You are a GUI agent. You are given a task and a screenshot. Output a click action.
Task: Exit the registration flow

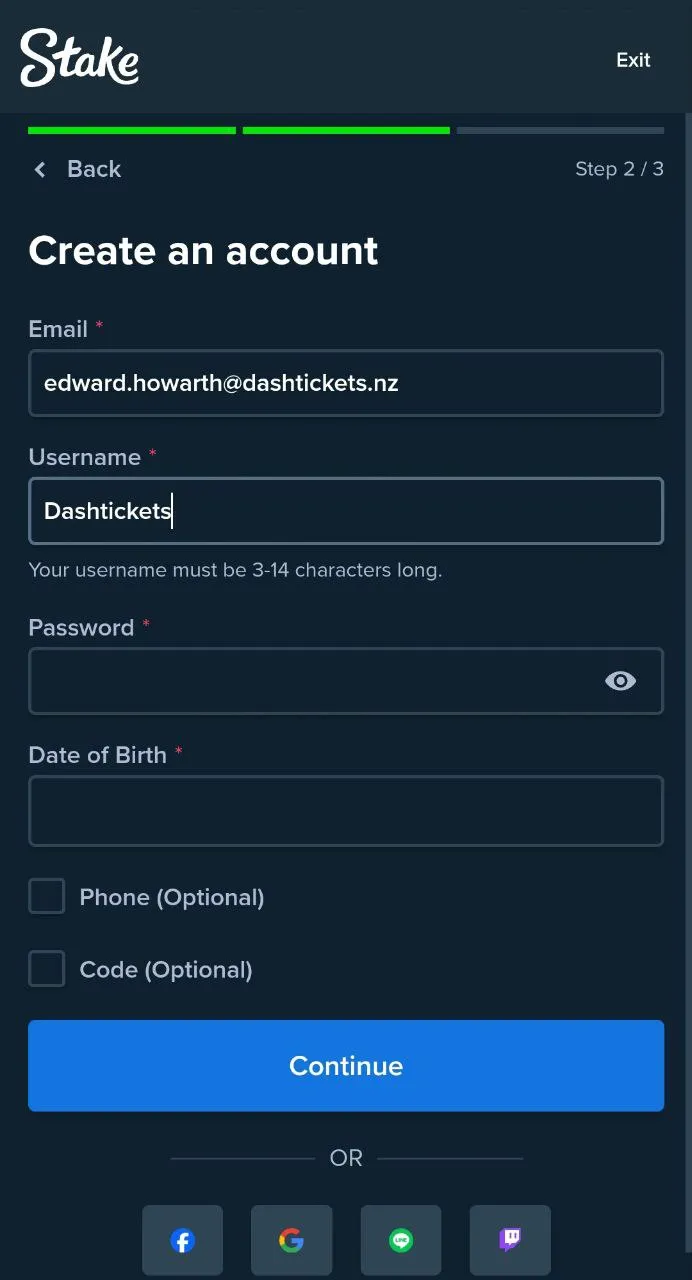pos(633,60)
